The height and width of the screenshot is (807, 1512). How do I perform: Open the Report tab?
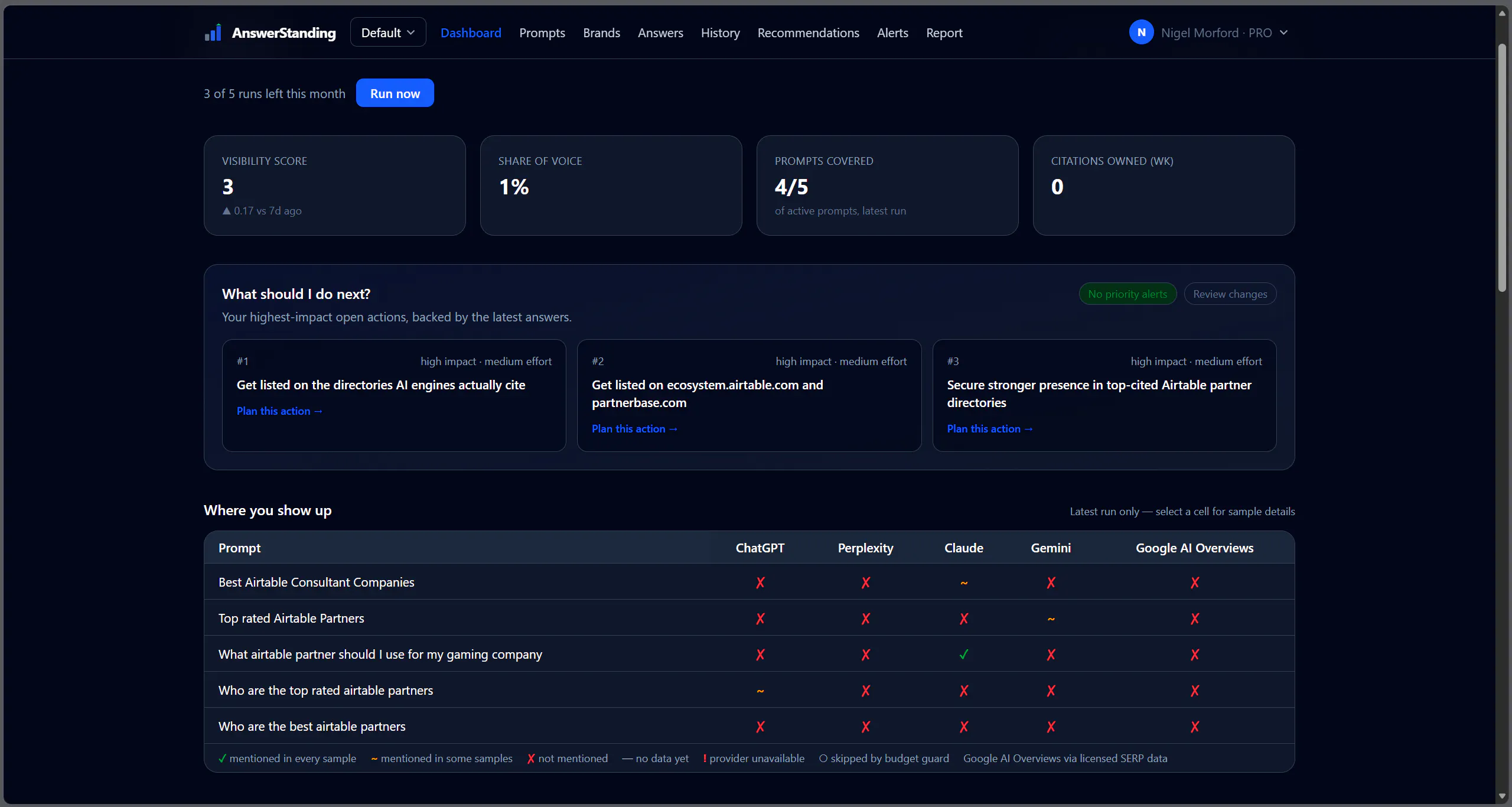tap(944, 33)
